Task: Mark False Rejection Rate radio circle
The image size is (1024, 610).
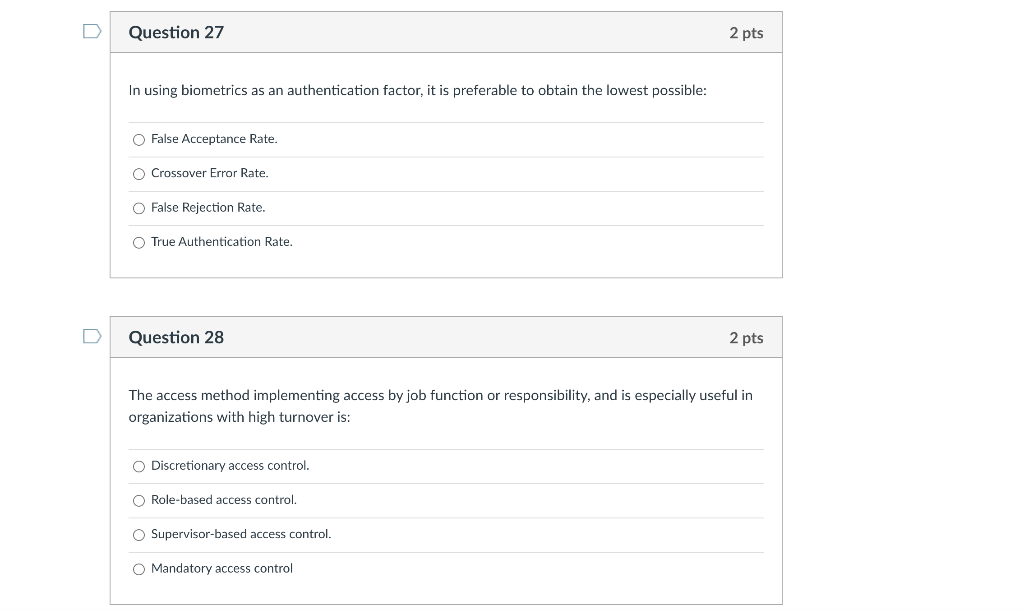Action: click(x=138, y=208)
